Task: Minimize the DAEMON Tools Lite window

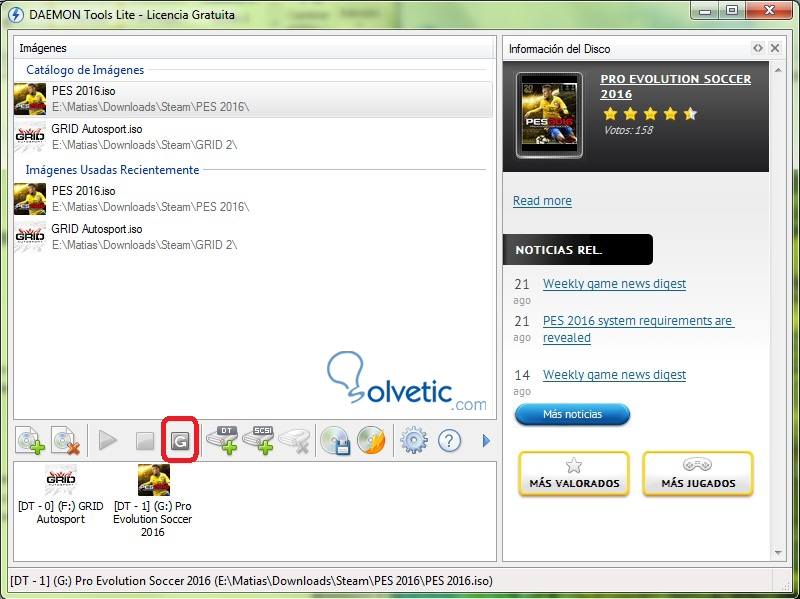Action: 706,10
